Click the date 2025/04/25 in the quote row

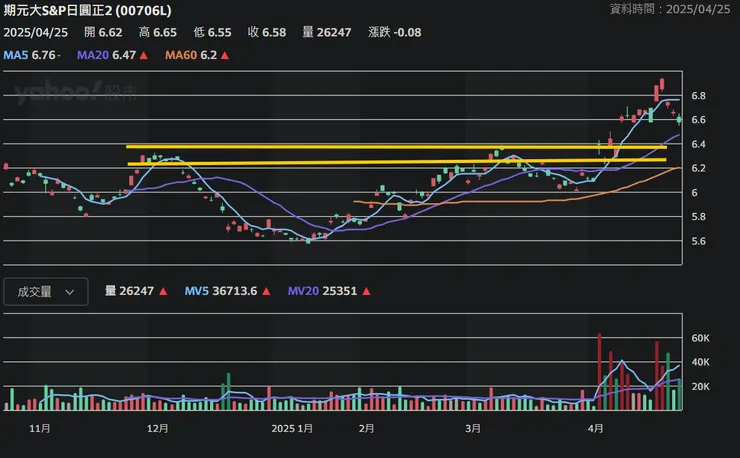[x=36, y=33]
